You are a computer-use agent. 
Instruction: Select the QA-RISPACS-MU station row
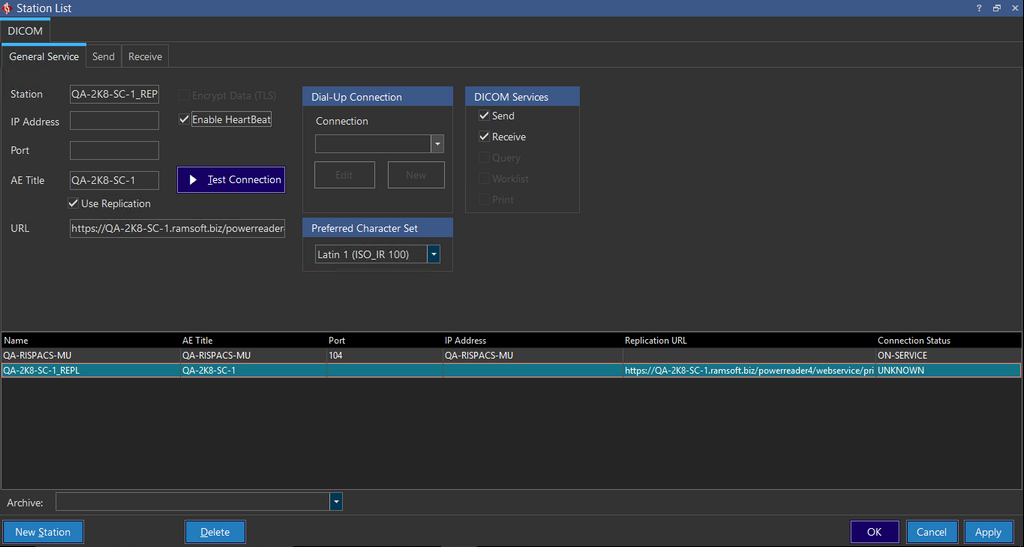click(300, 355)
